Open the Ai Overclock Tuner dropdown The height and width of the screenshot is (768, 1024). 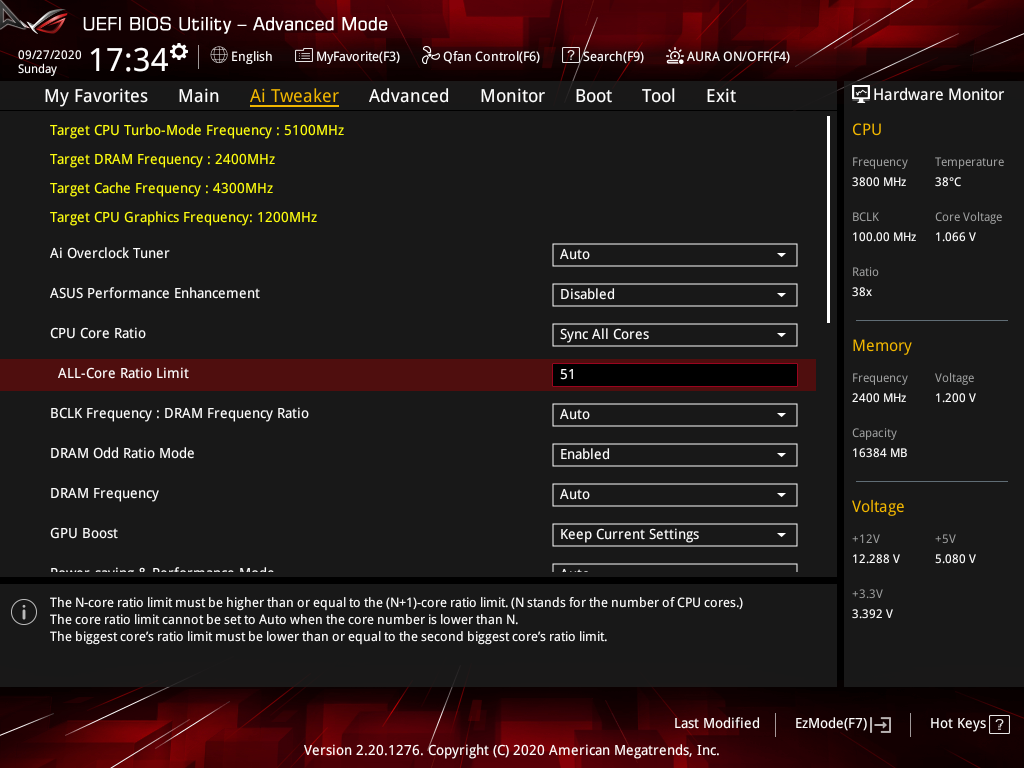[675, 255]
